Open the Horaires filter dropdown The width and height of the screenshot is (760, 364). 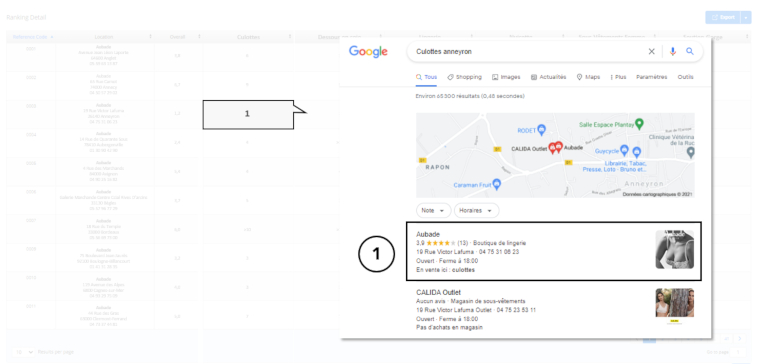pyautogui.click(x=476, y=211)
